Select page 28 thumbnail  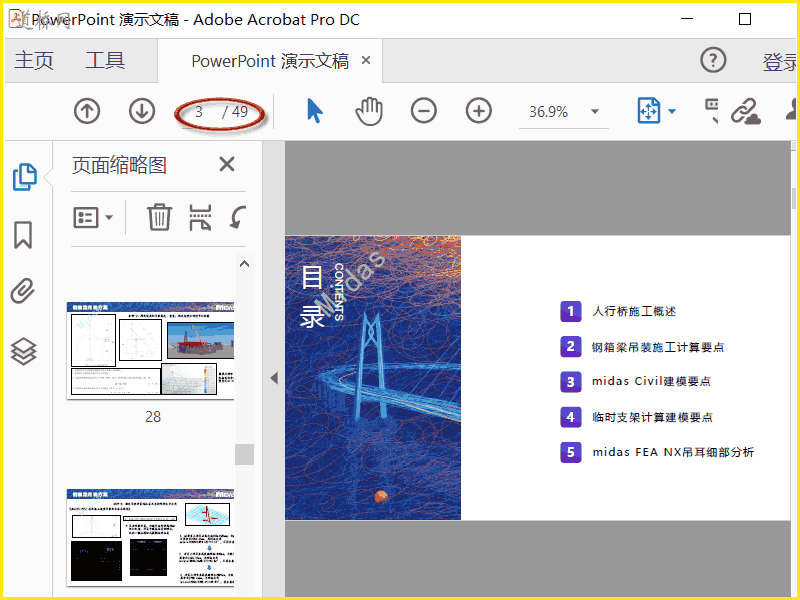151,350
